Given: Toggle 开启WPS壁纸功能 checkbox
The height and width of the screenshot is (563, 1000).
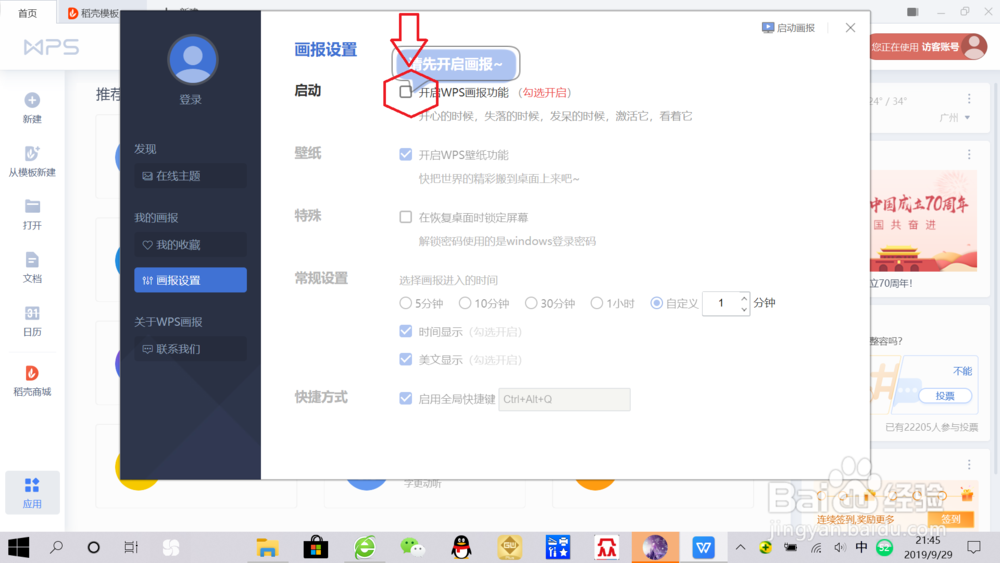Looking at the screenshot, I should tap(406, 154).
